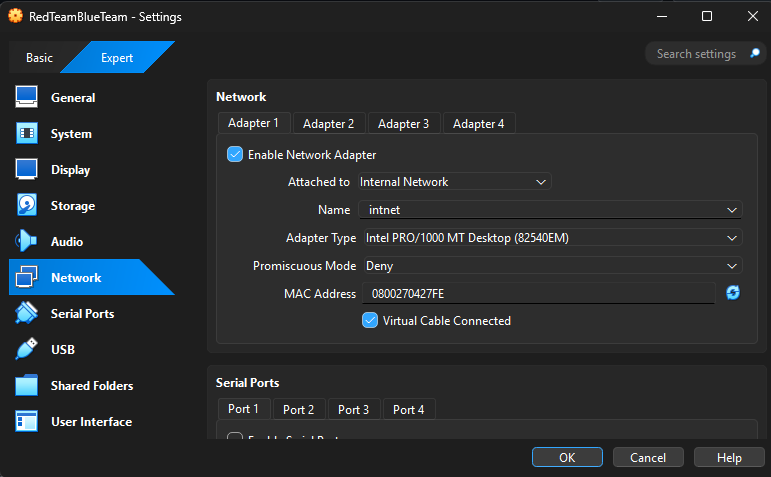Image resolution: width=771 pixels, height=477 pixels.
Task: Click the Storage disk icon
Action: pos(26,205)
